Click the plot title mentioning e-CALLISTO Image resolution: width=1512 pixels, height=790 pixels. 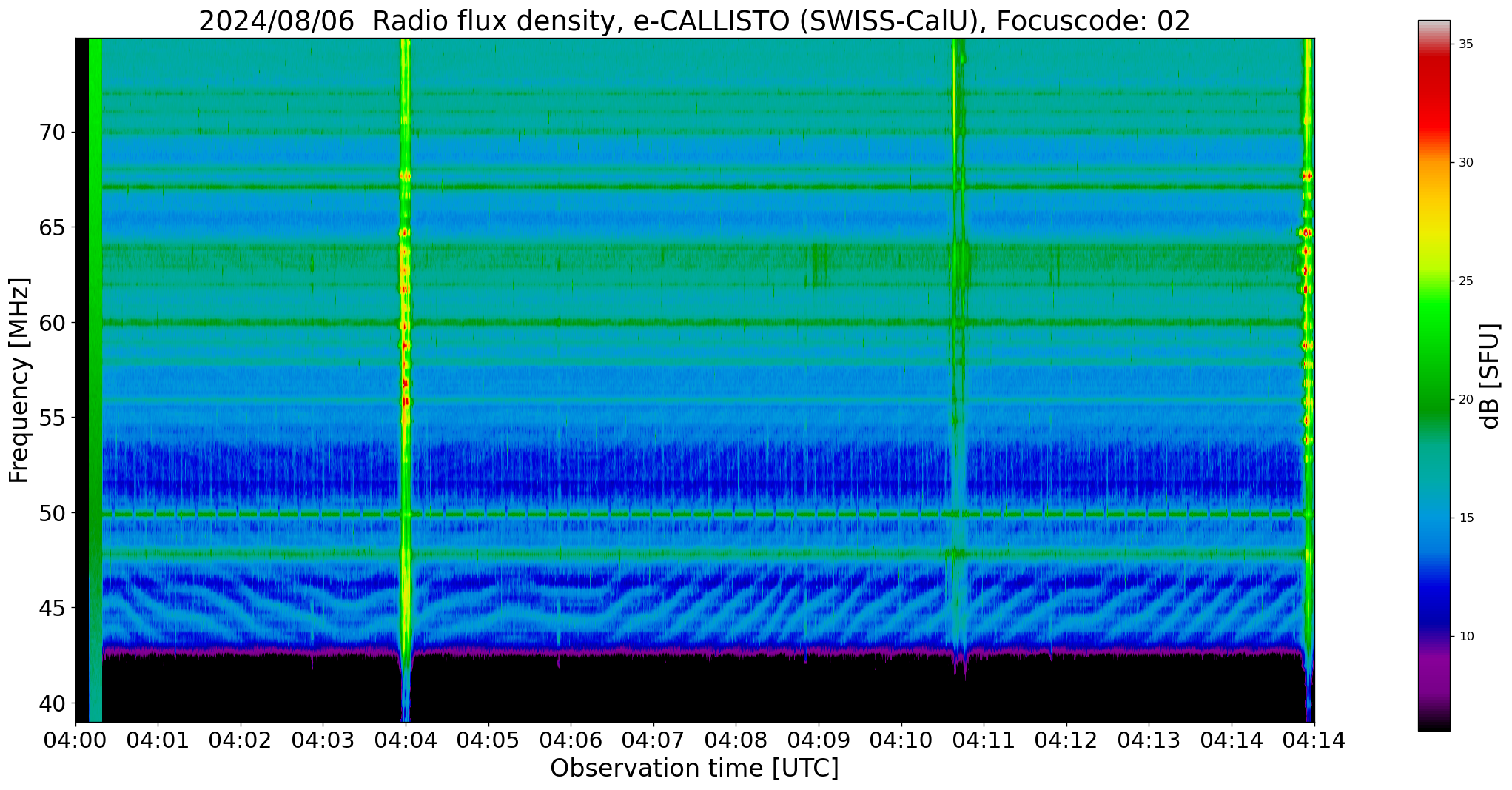click(x=694, y=21)
